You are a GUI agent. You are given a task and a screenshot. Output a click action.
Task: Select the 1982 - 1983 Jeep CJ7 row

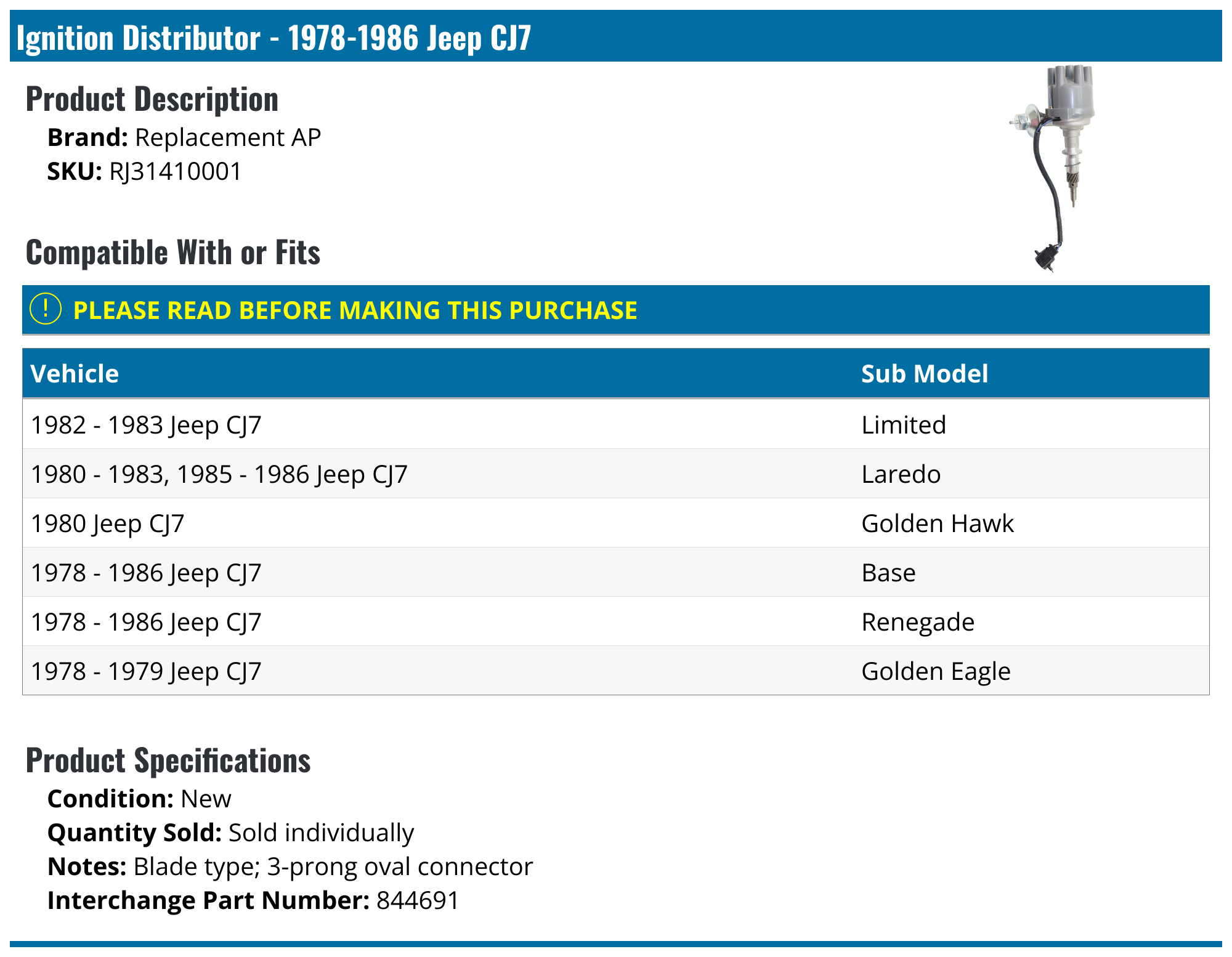(x=147, y=425)
